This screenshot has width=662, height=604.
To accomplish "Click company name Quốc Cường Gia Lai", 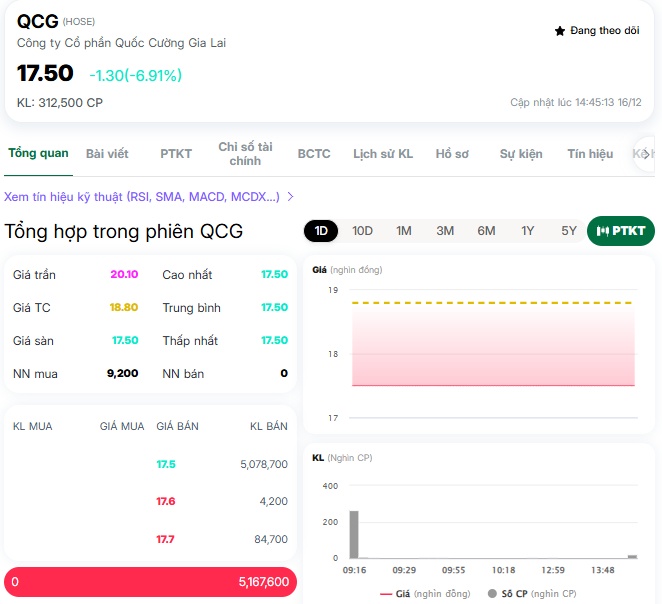I will 121,43.
